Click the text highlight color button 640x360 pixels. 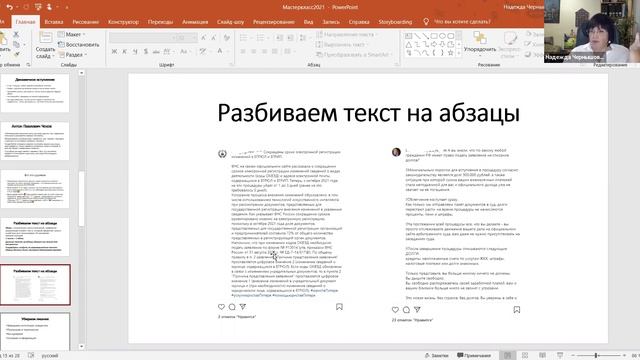point(203,51)
